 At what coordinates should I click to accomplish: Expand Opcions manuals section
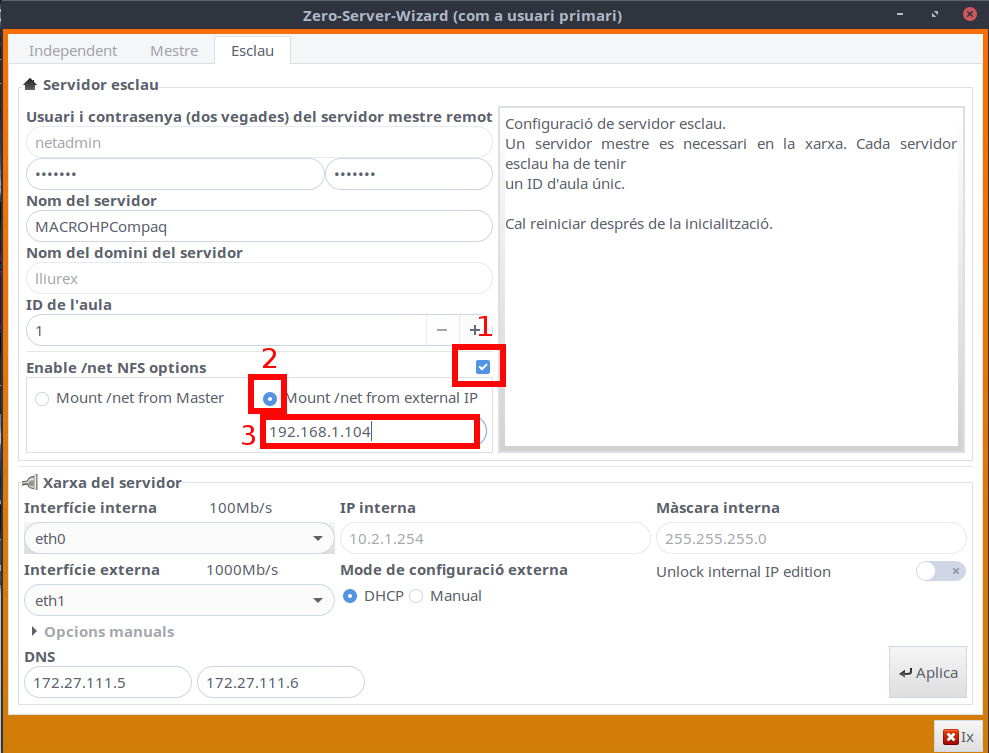point(37,632)
